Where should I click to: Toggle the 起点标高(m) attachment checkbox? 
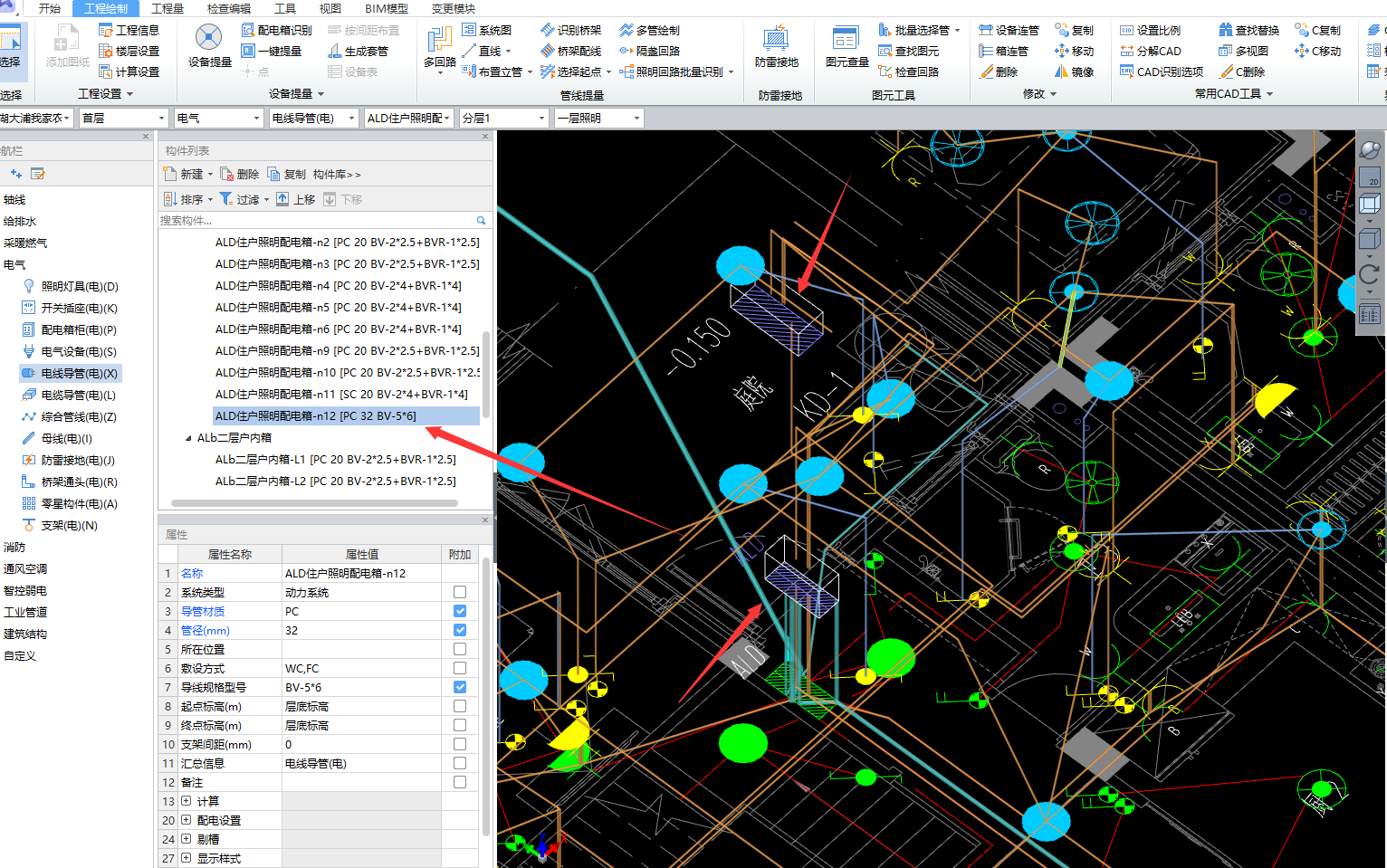click(x=460, y=706)
